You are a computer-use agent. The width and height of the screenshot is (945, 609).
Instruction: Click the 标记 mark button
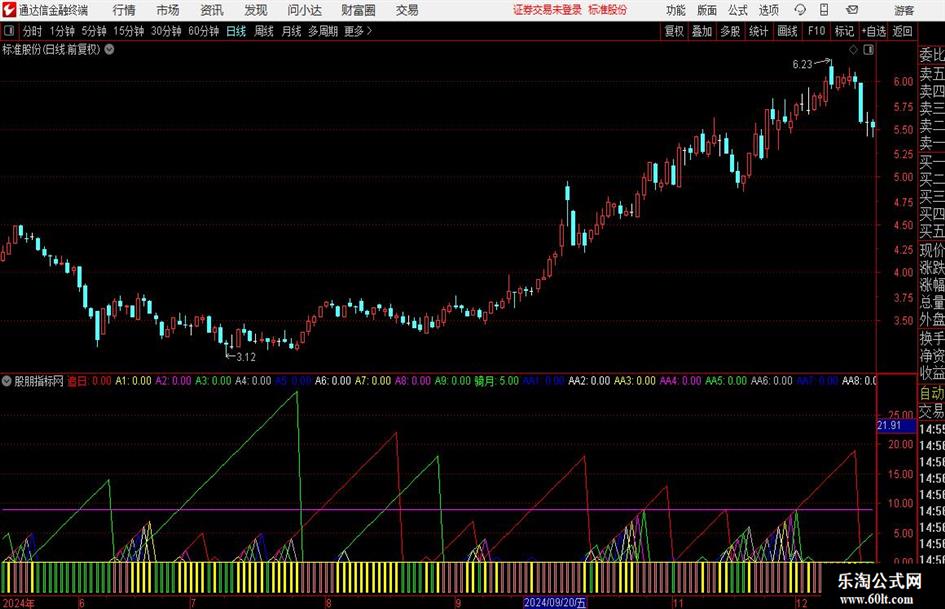point(844,31)
